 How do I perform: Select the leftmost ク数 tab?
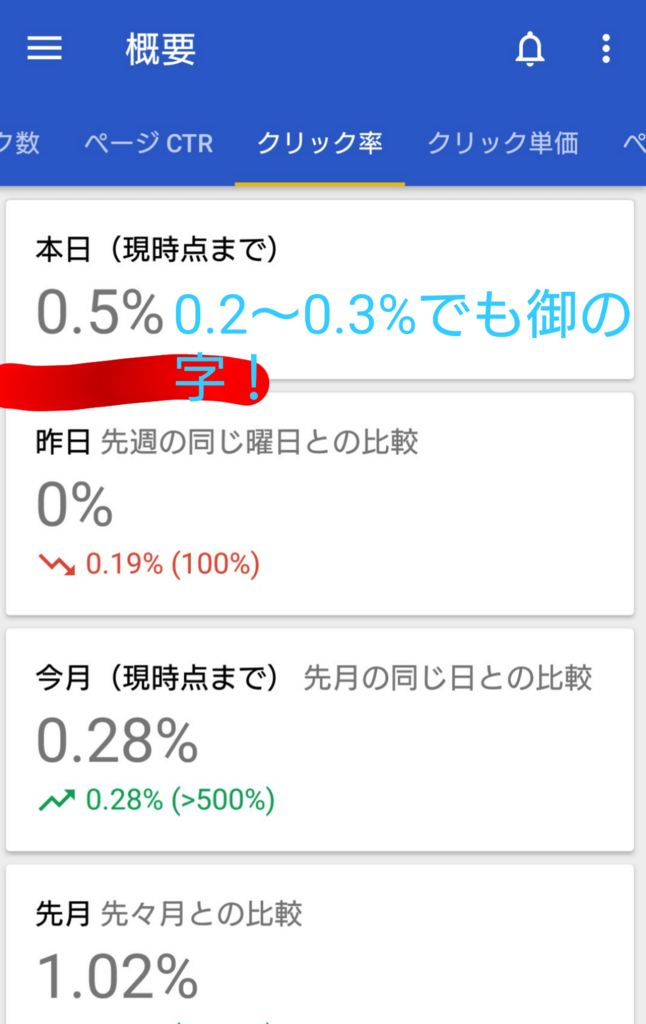point(20,143)
